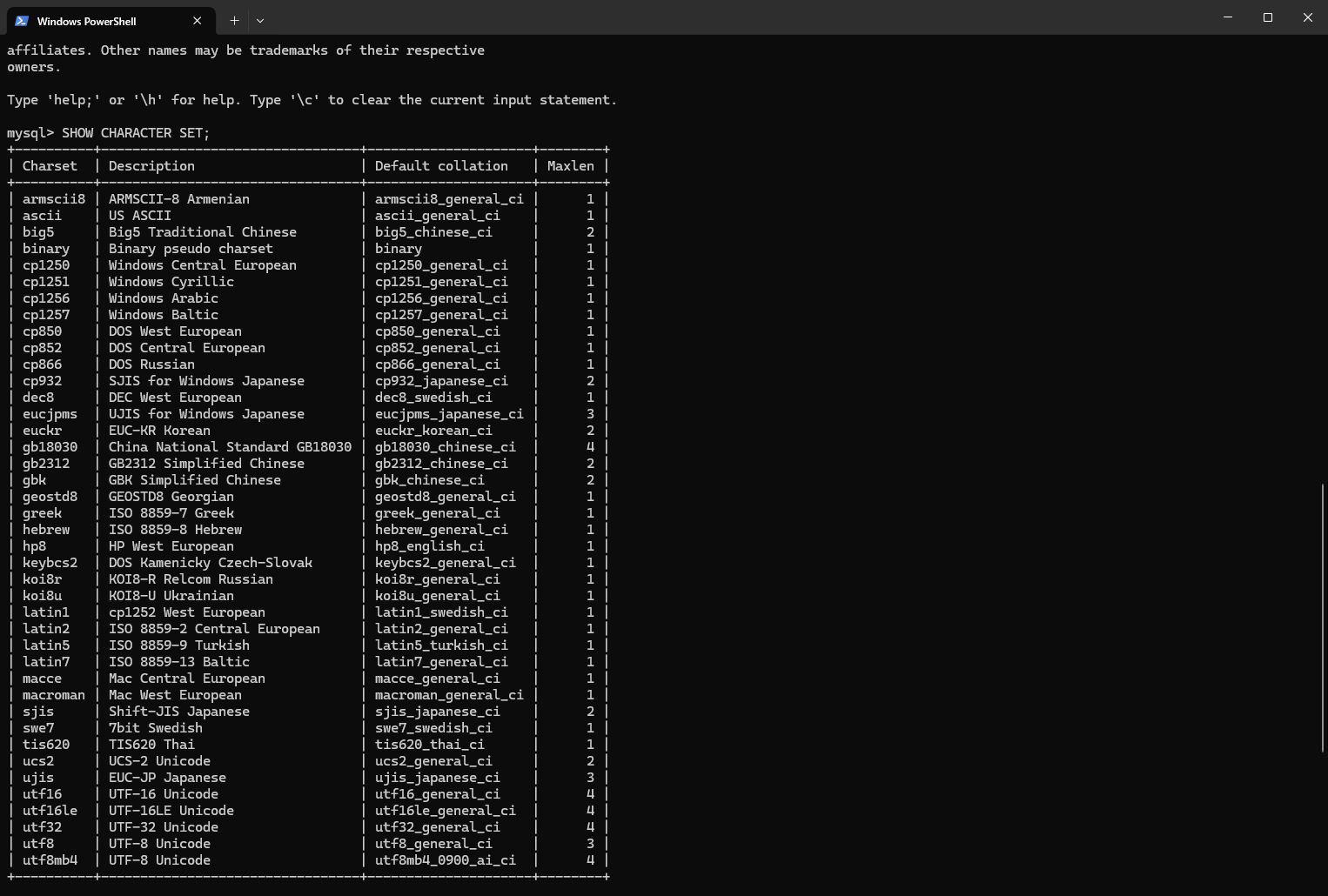
Task: Click 'ISO 8859-9 Turkish' description
Action: click(179, 645)
